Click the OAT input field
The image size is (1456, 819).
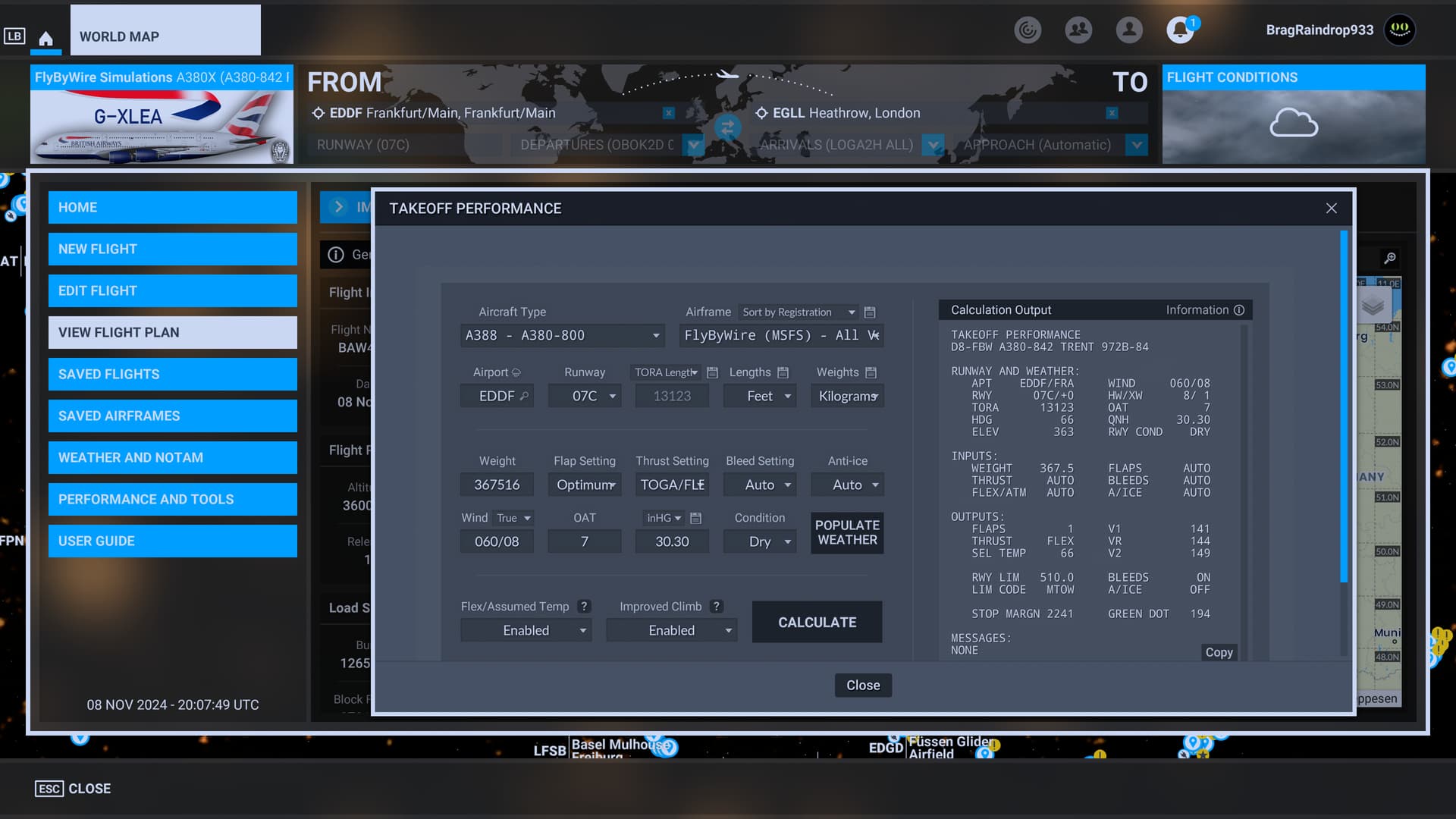[x=585, y=541]
